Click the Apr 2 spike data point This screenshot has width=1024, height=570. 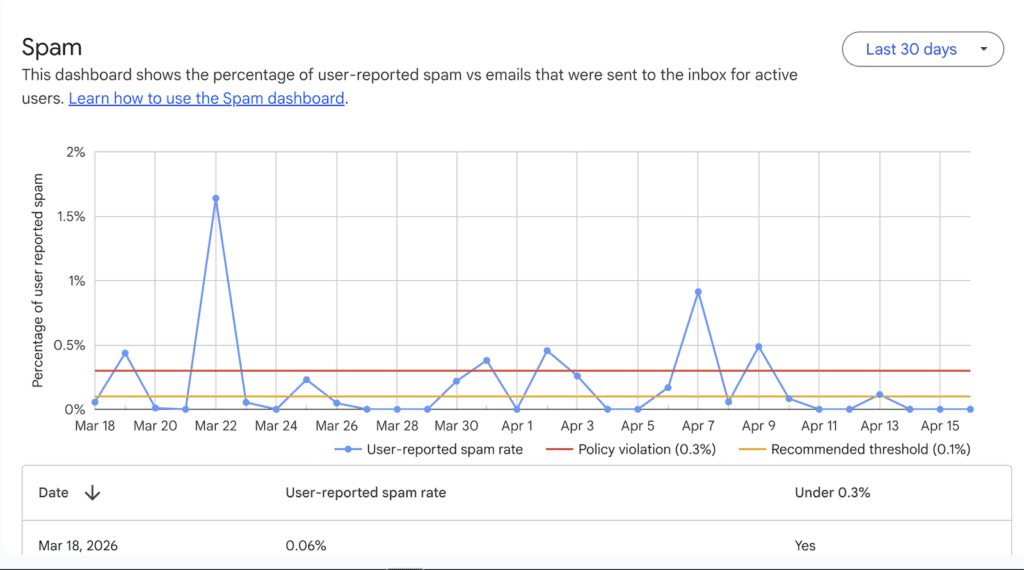pyautogui.click(x=547, y=351)
